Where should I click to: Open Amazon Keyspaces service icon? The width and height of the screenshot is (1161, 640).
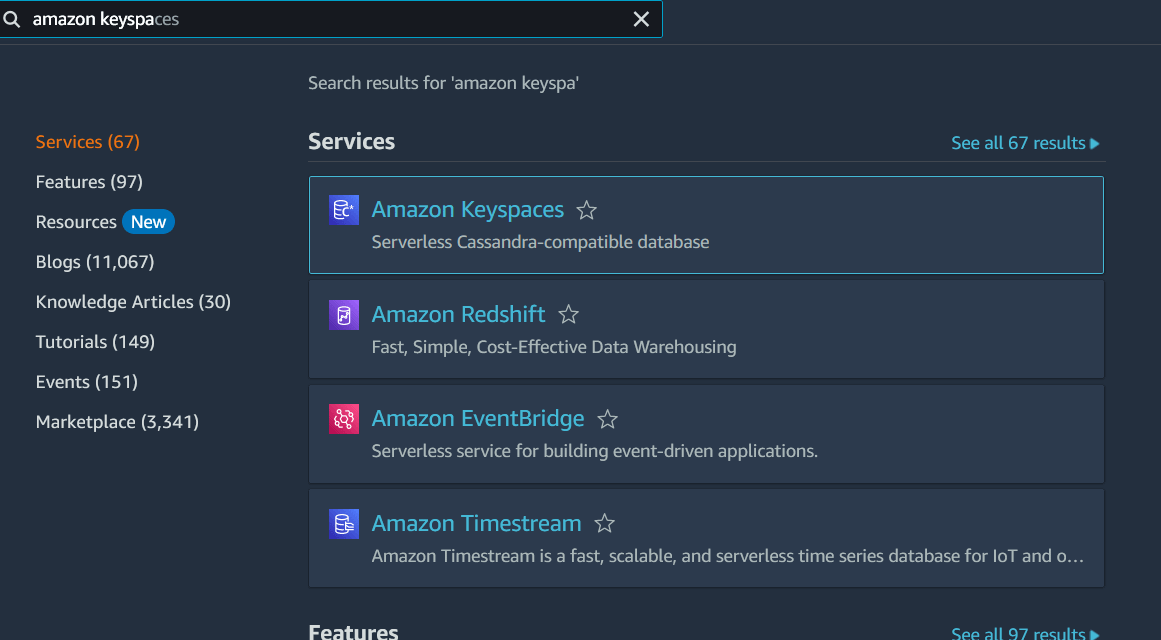[344, 210]
